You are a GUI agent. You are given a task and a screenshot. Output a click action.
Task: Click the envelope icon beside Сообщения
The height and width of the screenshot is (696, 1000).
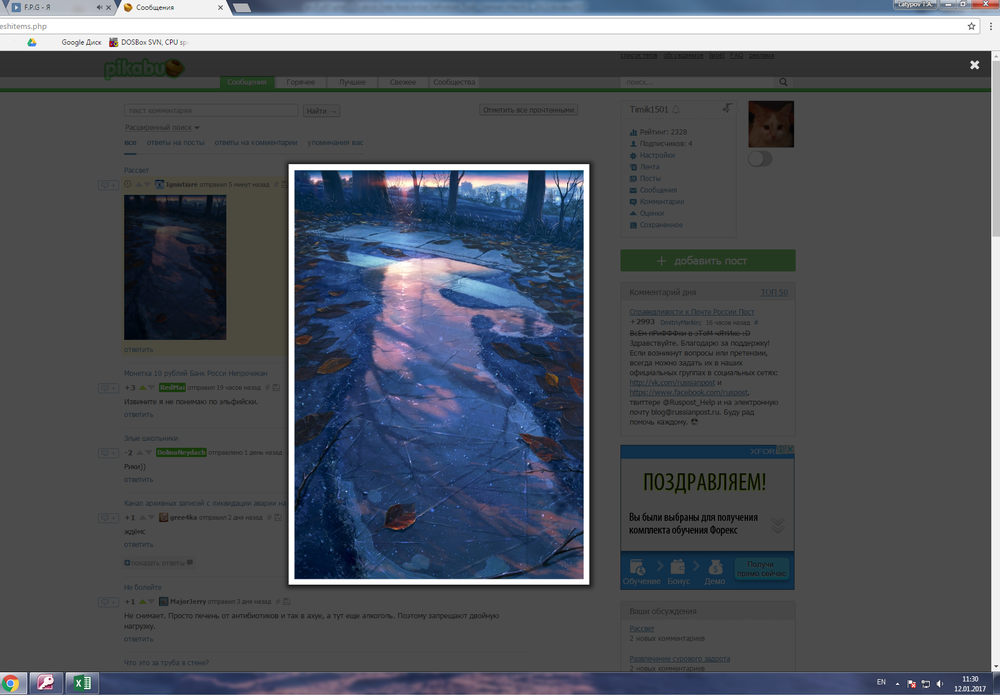tap(633, 190)
